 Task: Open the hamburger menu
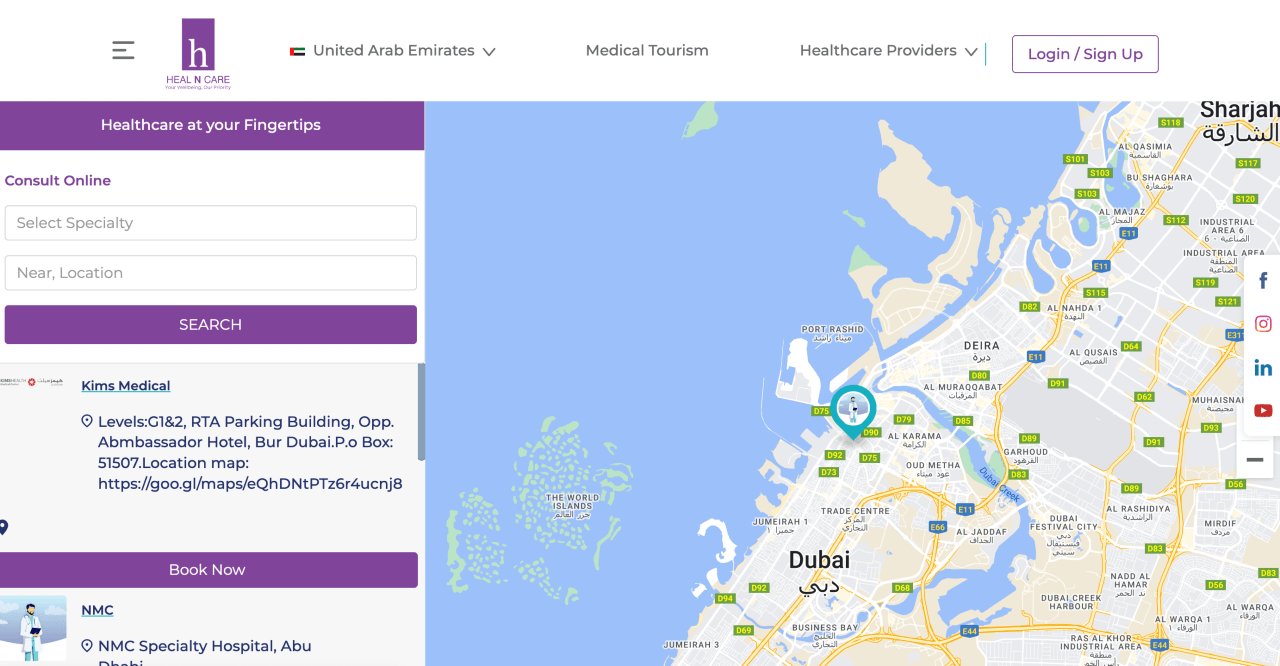tap(123, 50)
